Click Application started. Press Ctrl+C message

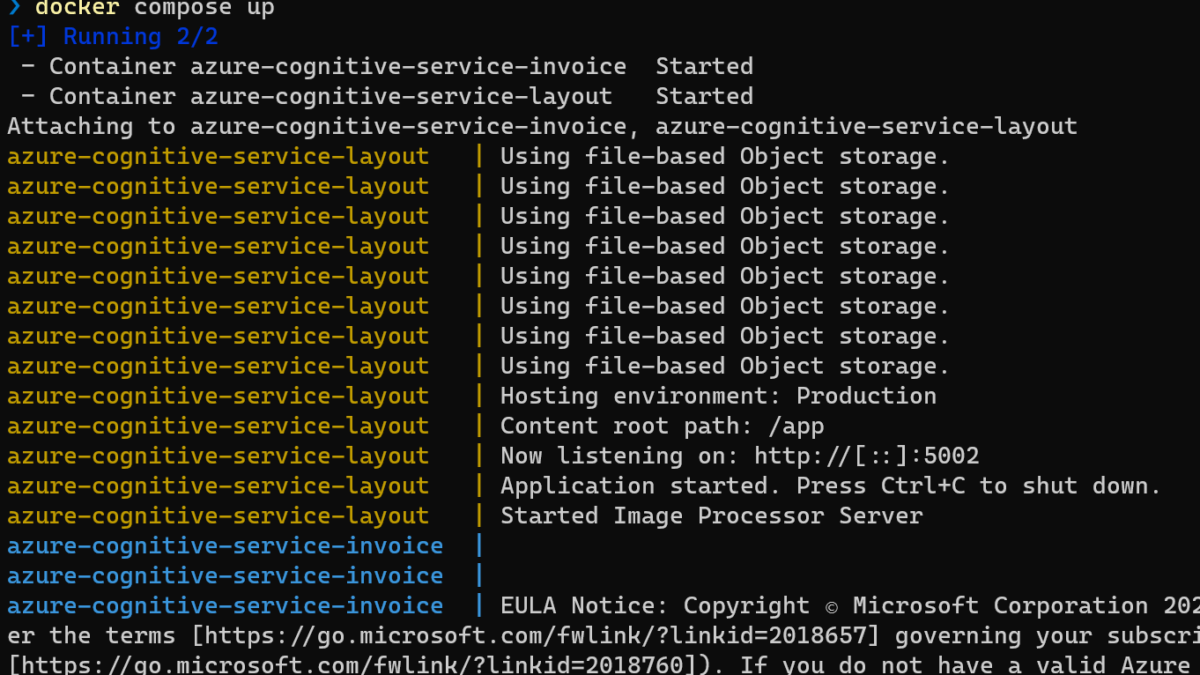[830, 487]
